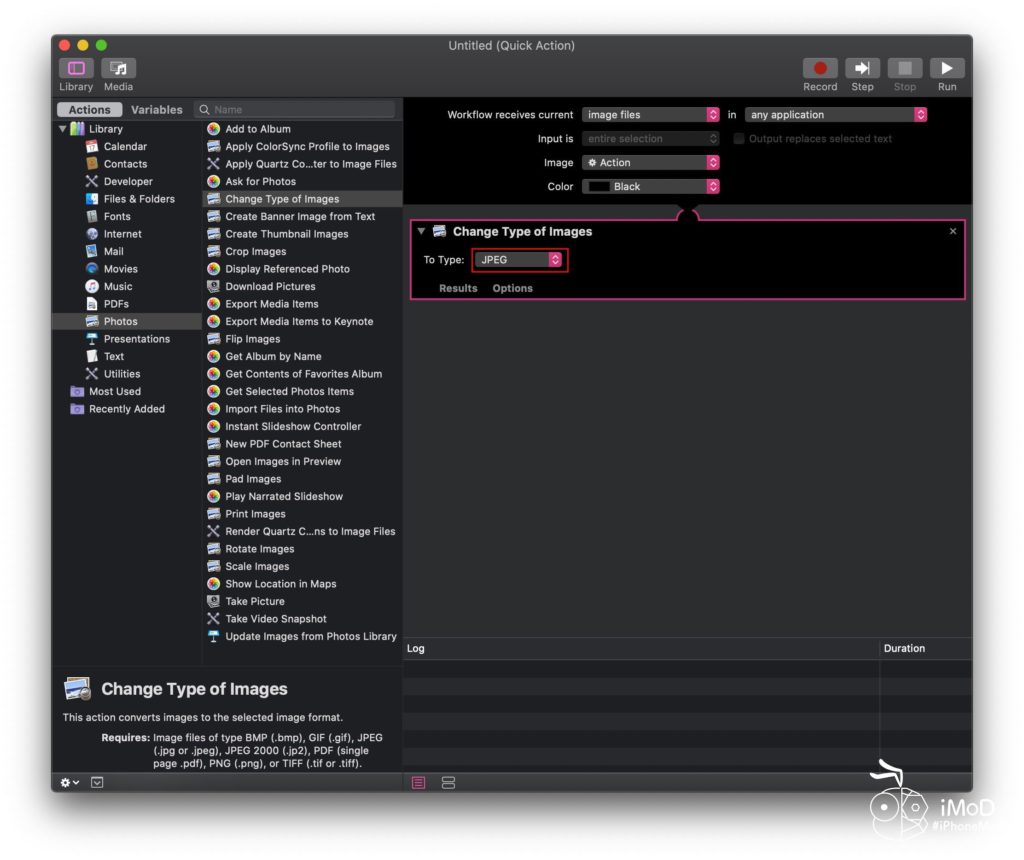Viewport: 1024px width, 860px height.
Task: Switch to the log view toggle icon
Action: (x=418, y=782)
